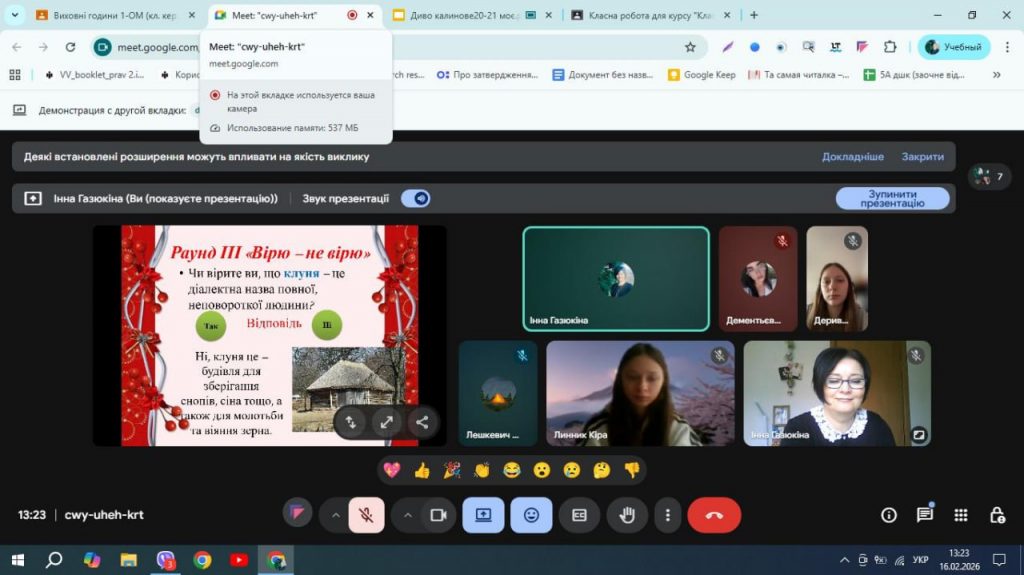Open the three-dot more options menu
The image size is (1024, 575).
point(667,515)
